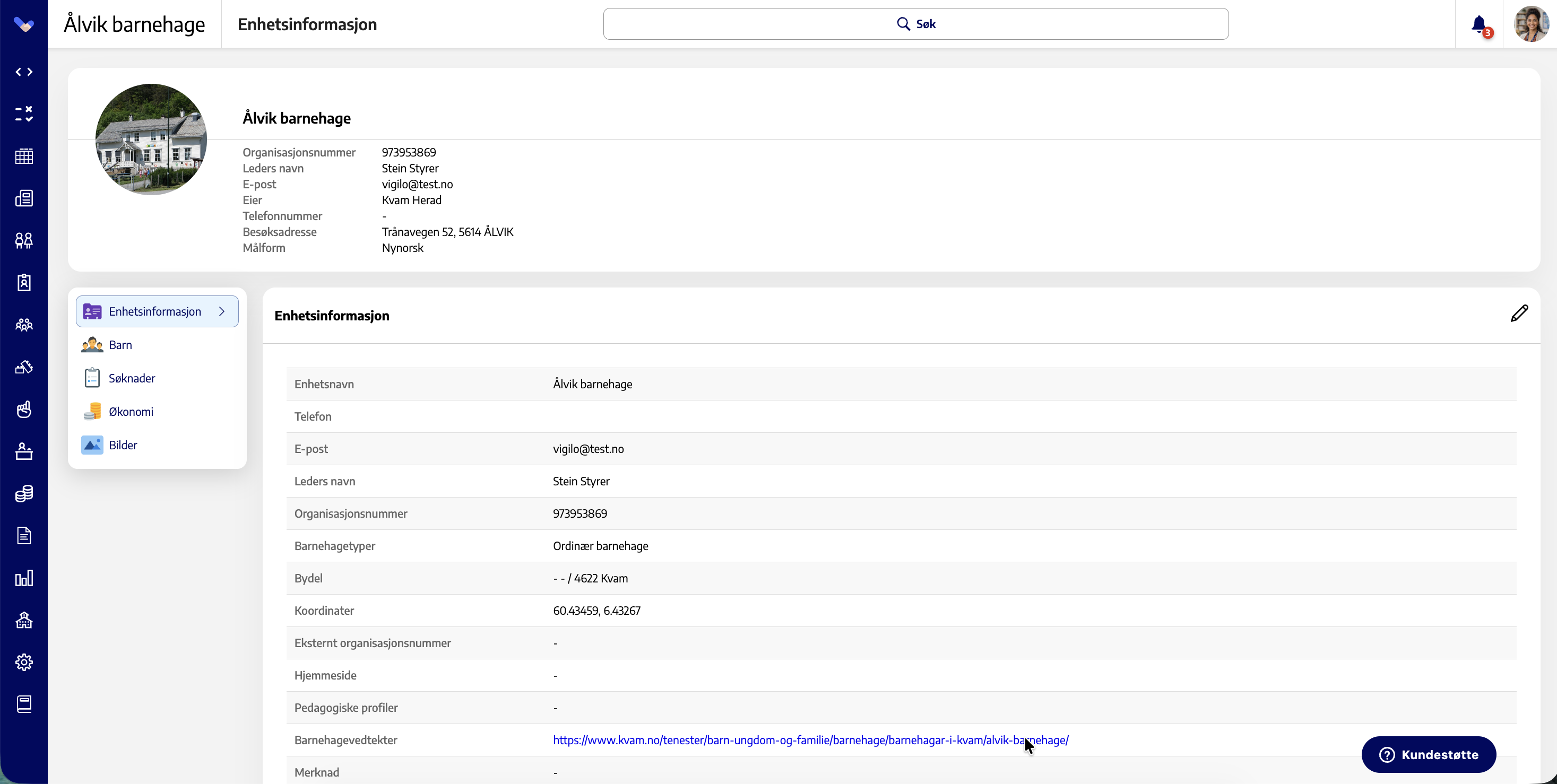Click the Kundestøtte support button
The image size is (1557, 784).
pyautogui.click(x=1428, y=754)
